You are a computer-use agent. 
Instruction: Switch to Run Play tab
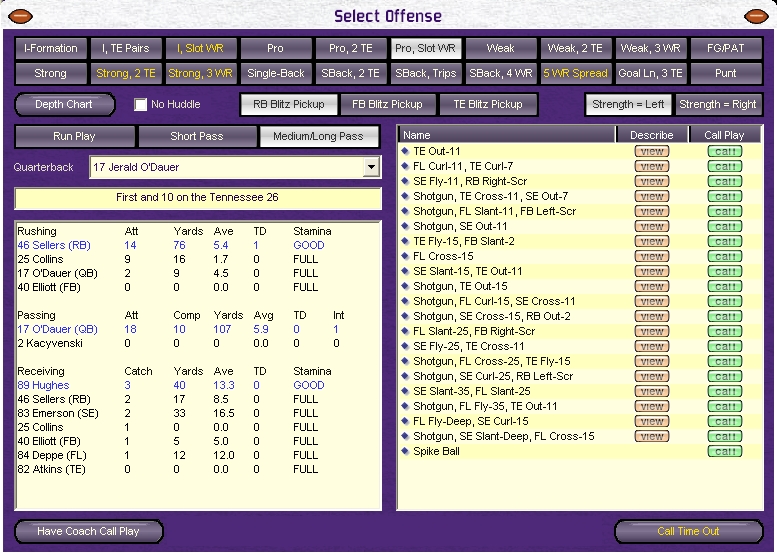point(74,136)
